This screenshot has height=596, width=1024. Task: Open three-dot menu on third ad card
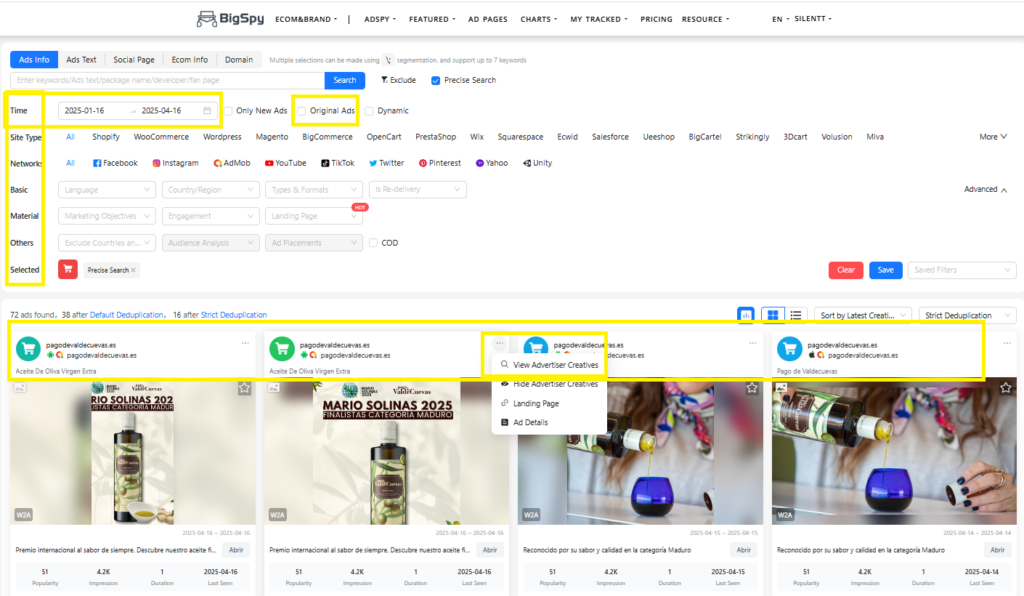pyautogui.click(x=753, y=343)
